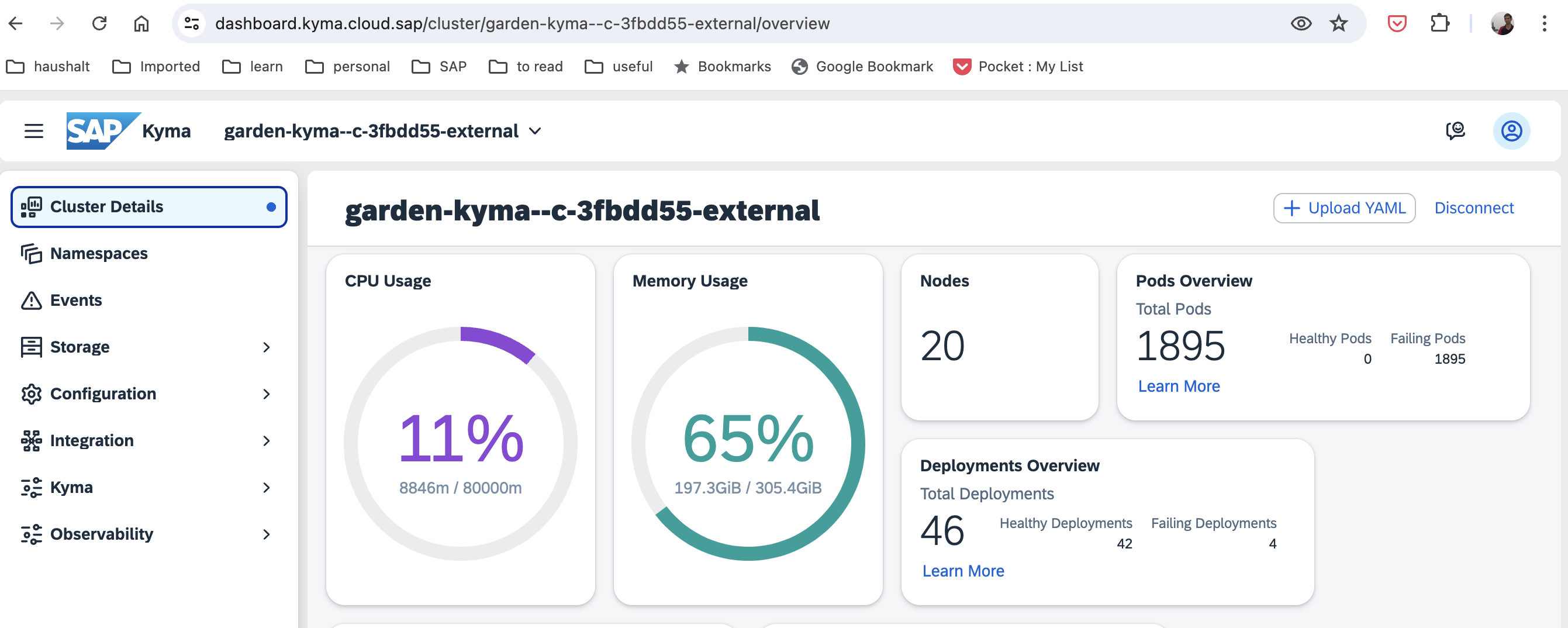
Task: Toggle the hamburger side navigation menu
Action: [34, 131]
